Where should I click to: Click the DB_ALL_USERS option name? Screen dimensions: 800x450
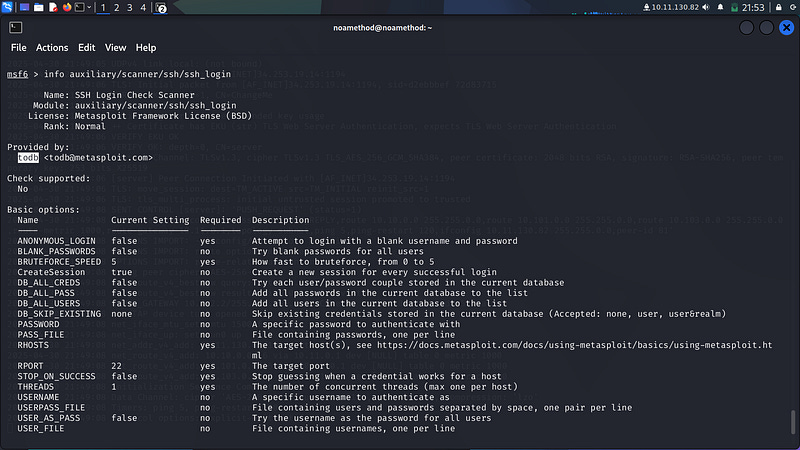click(49, 304)
